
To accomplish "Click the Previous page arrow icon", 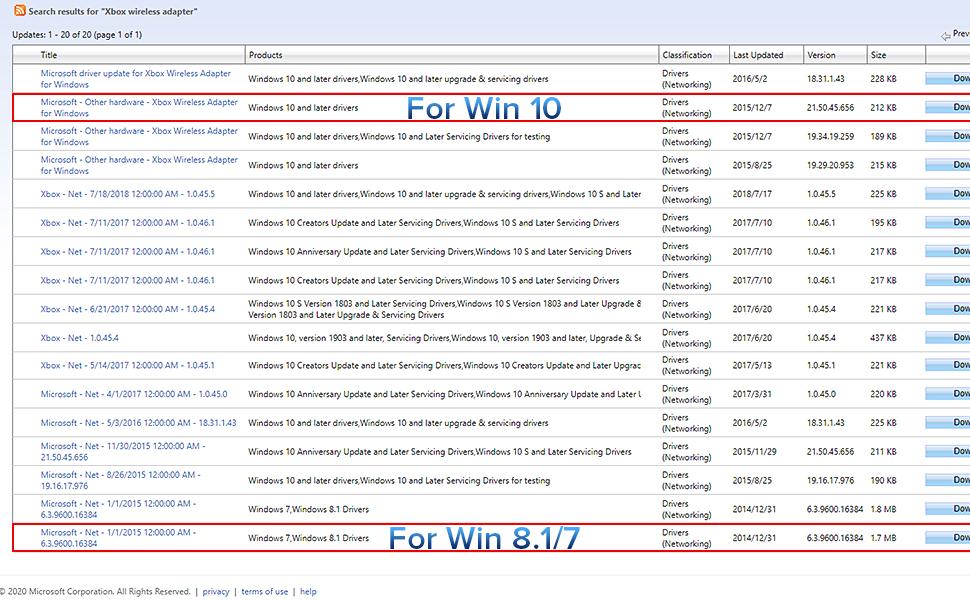I will [x=946, y=35].
